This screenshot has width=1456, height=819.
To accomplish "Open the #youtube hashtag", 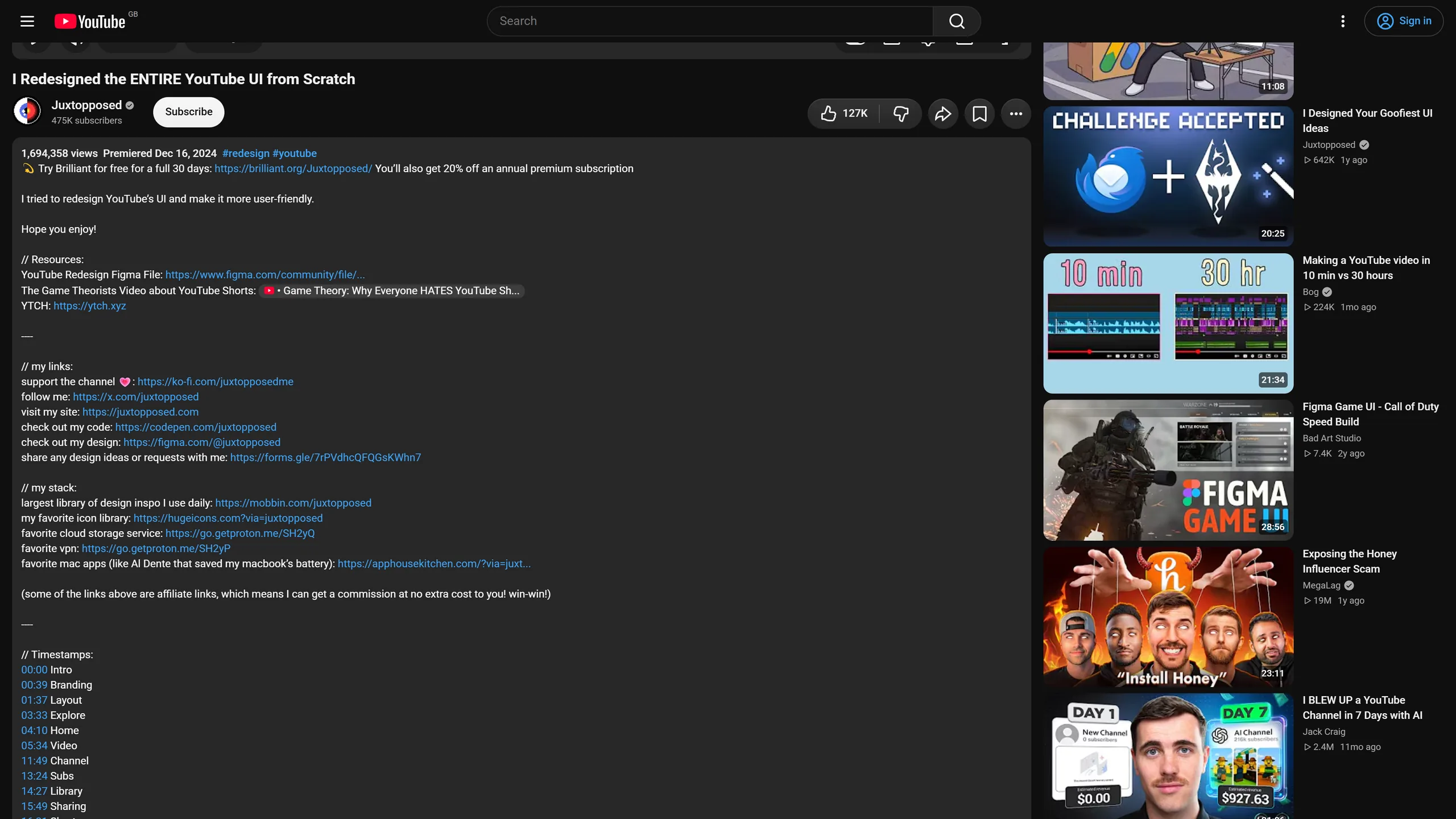I will coord(295,154).
